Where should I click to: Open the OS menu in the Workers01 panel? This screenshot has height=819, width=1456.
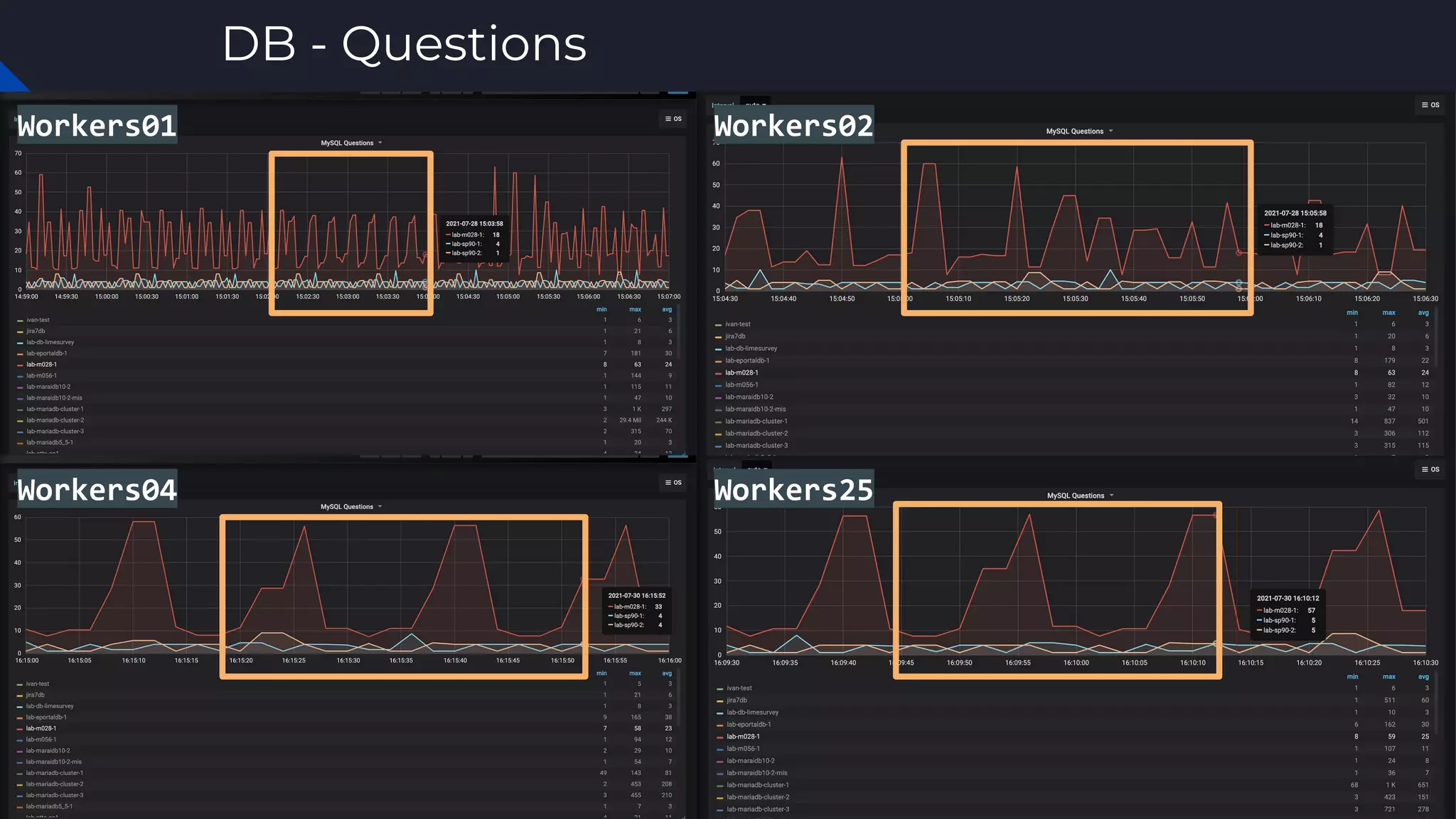[673, 119]
